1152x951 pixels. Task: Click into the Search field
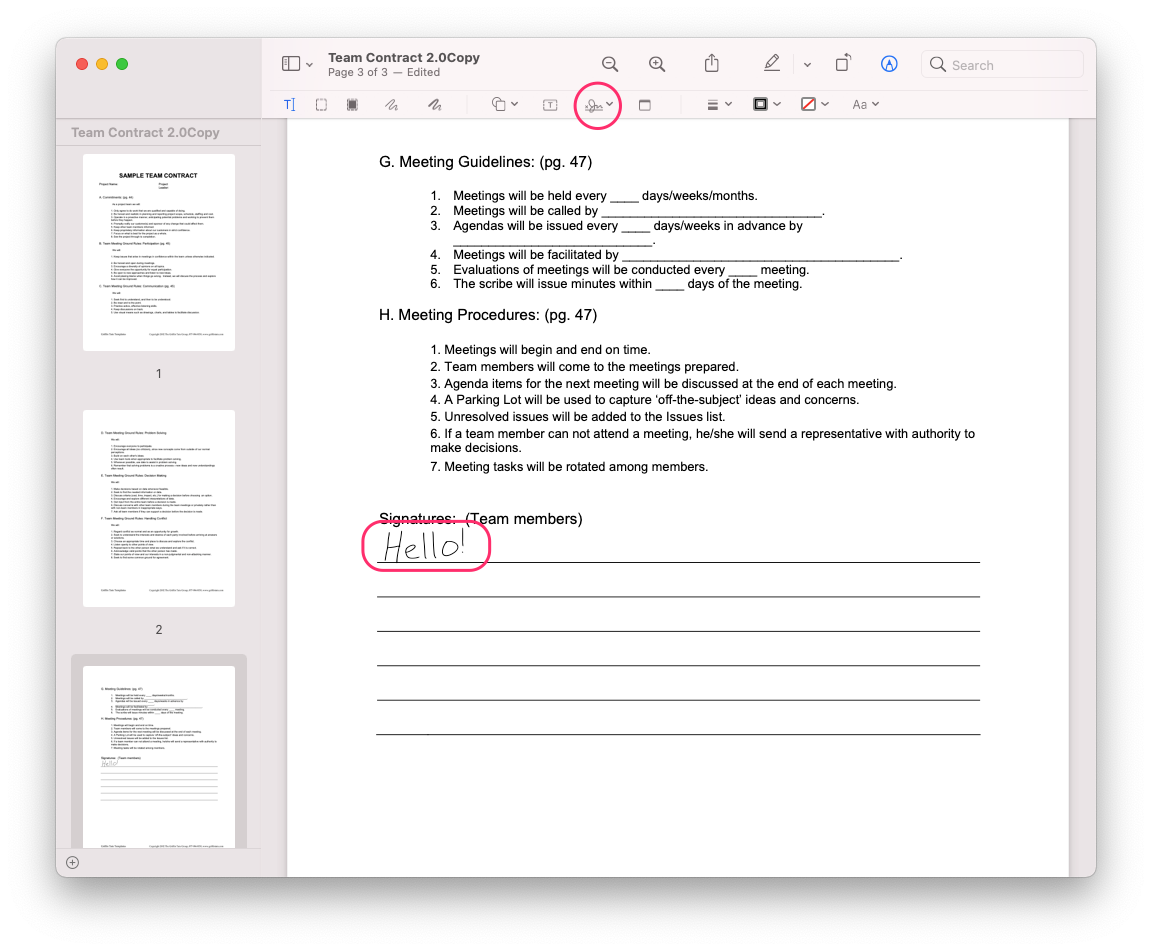pyautogui.click(x=1002, y=65)
